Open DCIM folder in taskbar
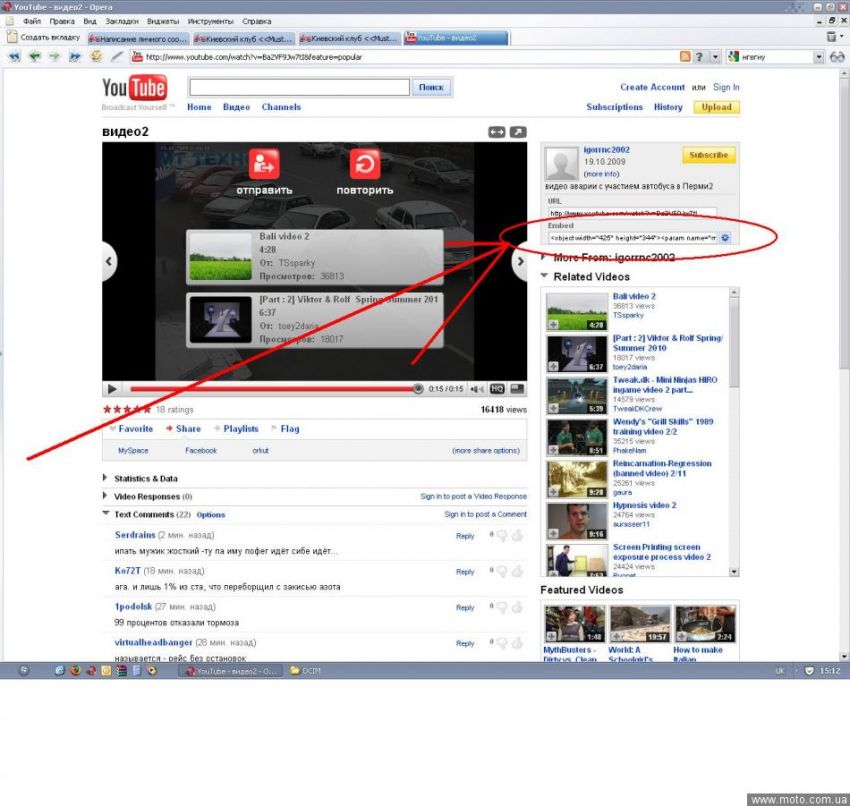The image size is (850, 806). (x=306, y=671)
